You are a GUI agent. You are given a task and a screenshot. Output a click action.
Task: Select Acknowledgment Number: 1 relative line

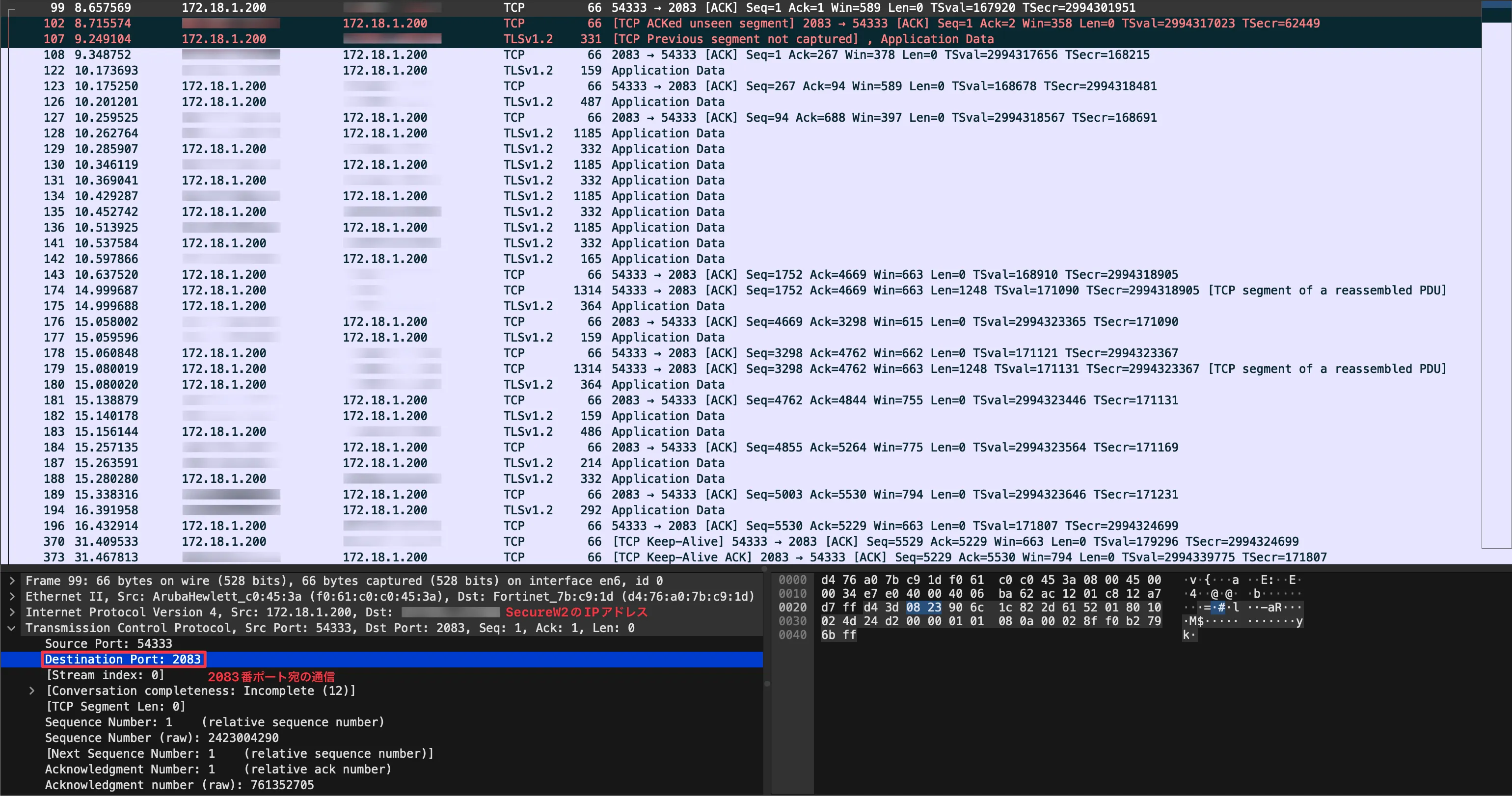[x=381, y=769]
